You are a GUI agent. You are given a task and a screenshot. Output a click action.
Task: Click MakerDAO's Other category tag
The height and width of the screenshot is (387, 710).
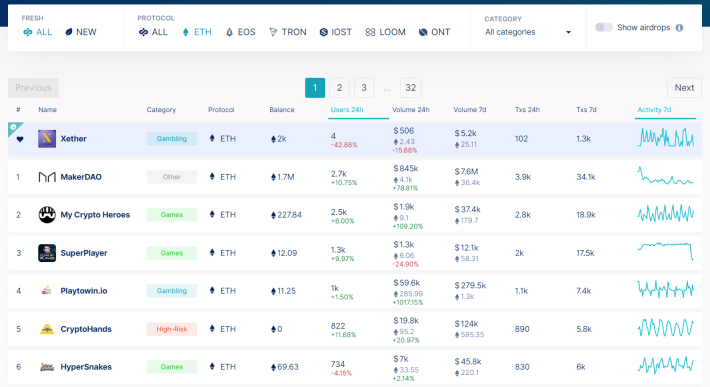172,177
